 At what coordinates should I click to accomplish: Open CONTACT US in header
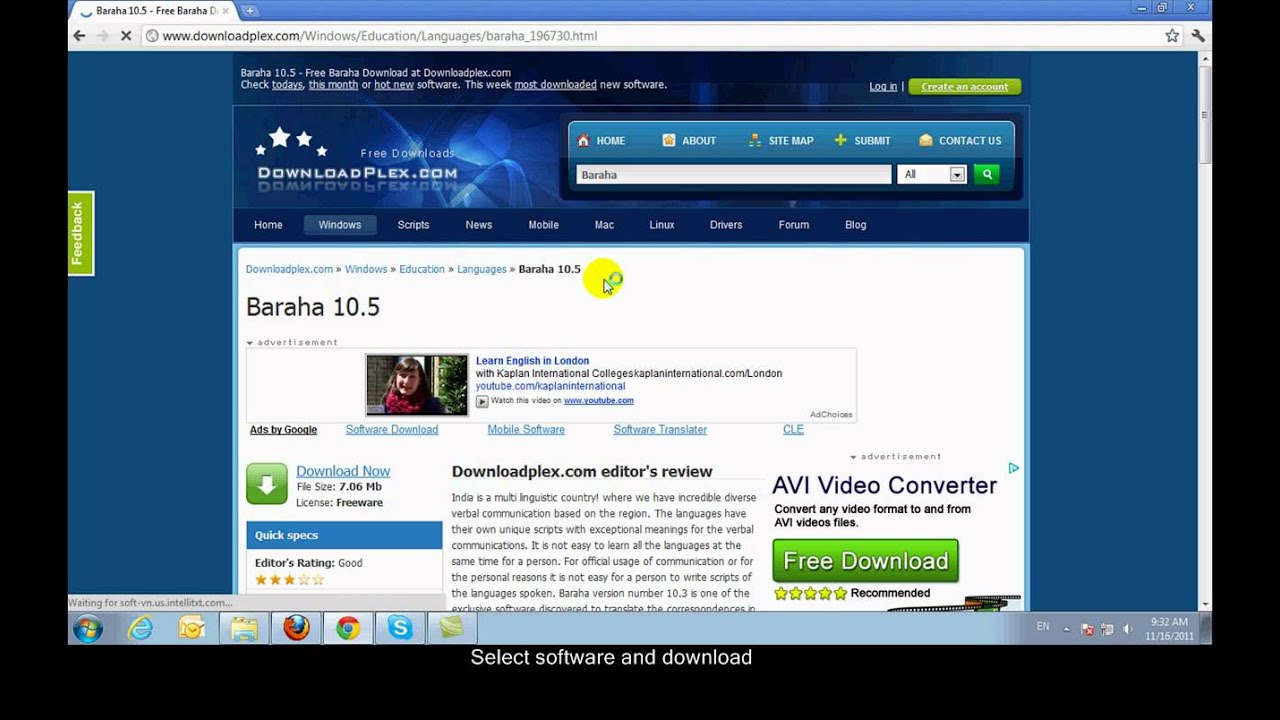coord(960,141)
